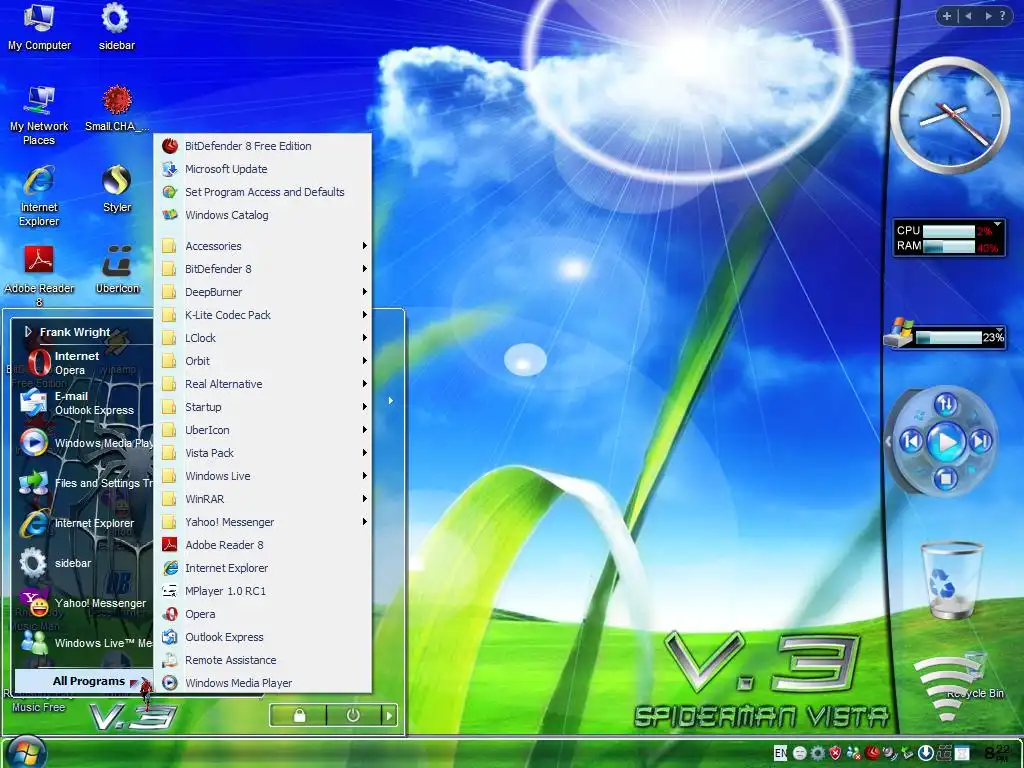
Task: Click the media gadget previous track button
Action: 912,442
